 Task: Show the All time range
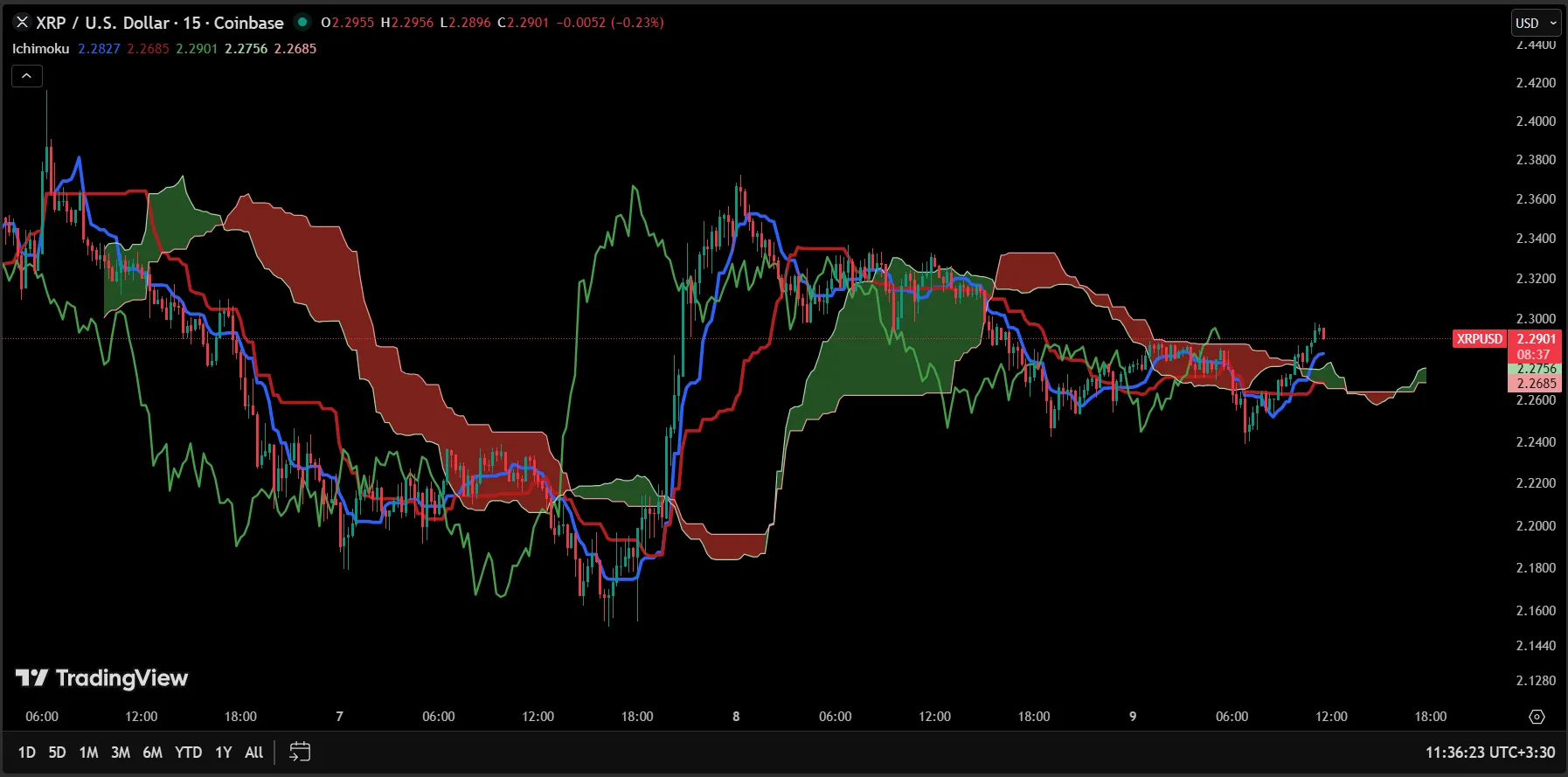(x=253, y=752)
